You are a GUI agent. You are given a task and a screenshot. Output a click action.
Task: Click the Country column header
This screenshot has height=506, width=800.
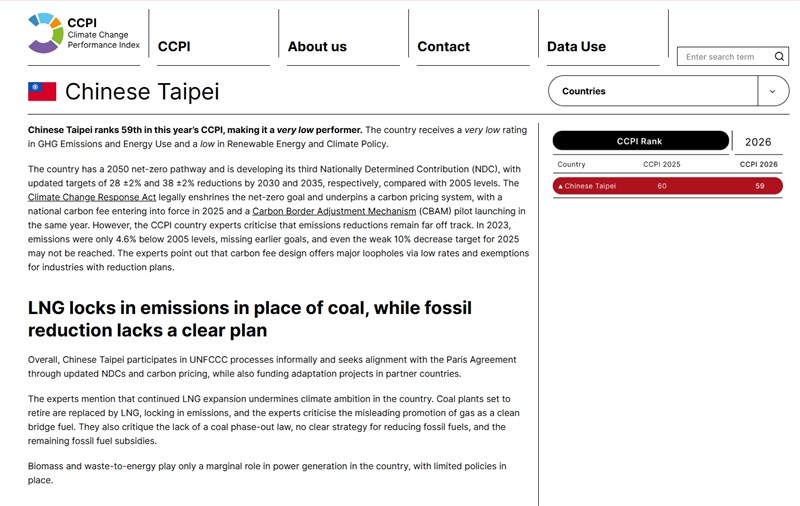[571, 164]
